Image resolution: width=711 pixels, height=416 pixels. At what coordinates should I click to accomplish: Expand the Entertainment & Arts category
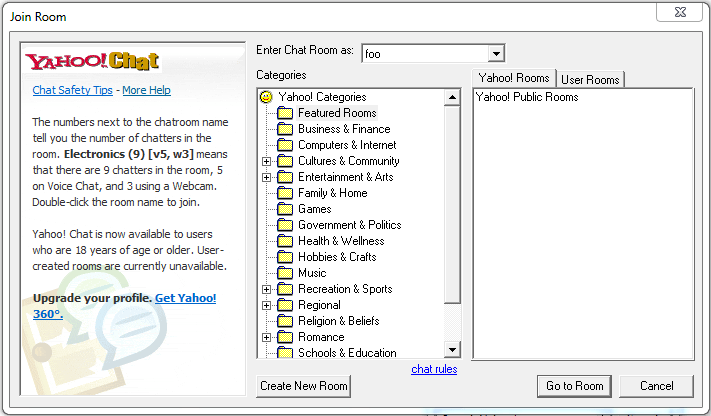[x=267, y=177]
